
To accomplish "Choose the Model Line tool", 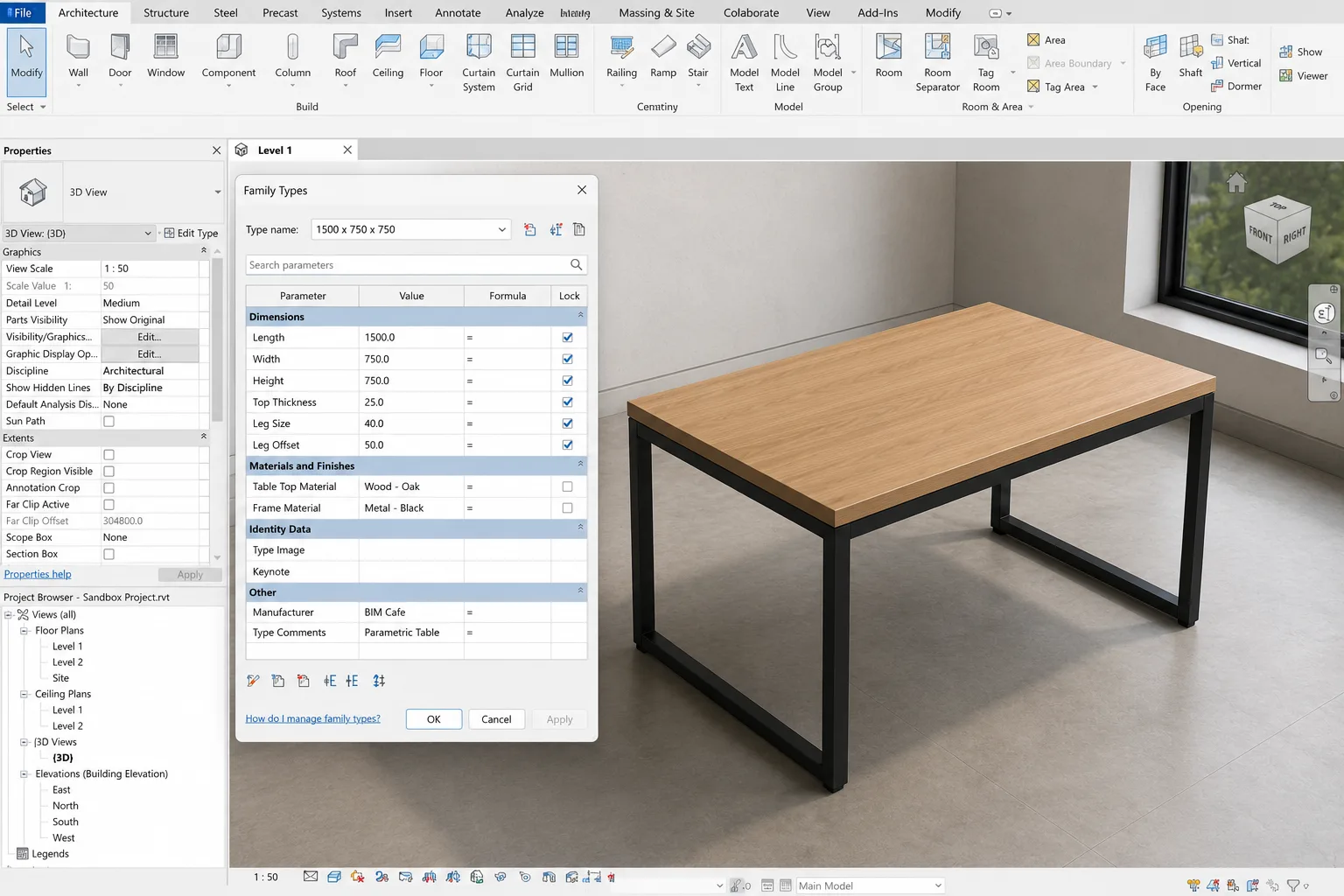I will (785, 62).
